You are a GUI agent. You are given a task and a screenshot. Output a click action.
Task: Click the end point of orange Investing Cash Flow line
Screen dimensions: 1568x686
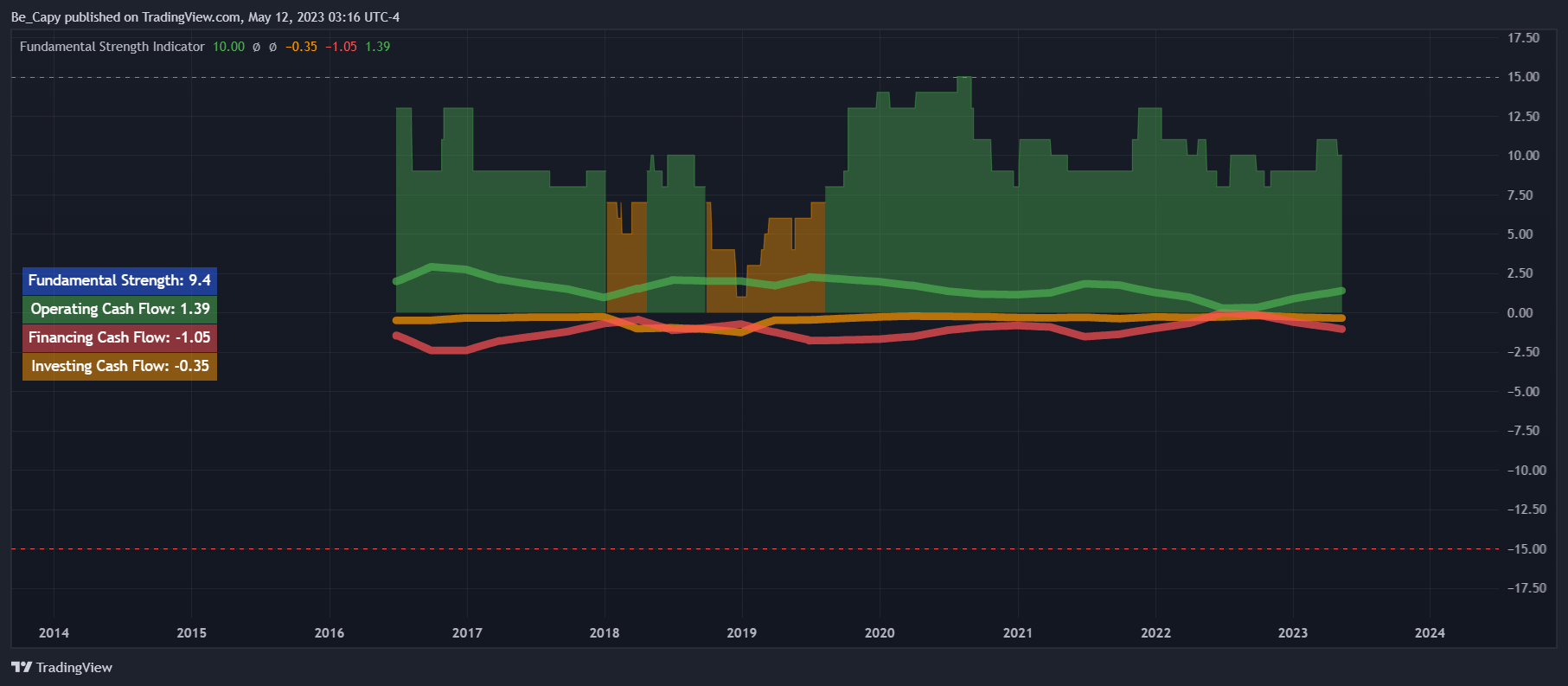1341,318
